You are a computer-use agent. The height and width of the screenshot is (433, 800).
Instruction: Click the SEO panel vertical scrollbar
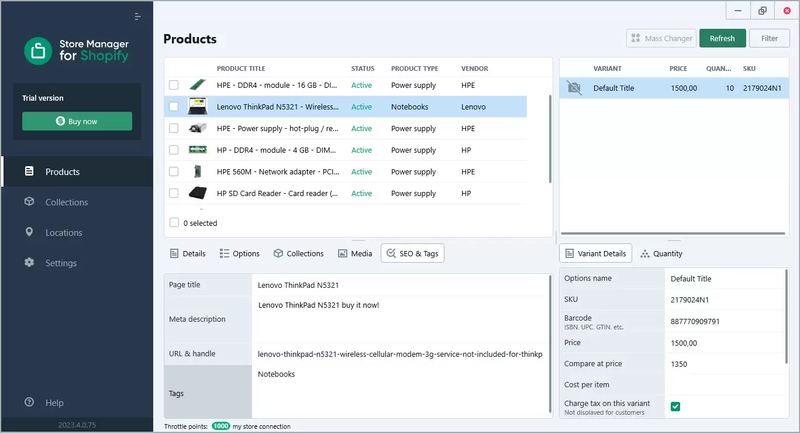[550, 344]
